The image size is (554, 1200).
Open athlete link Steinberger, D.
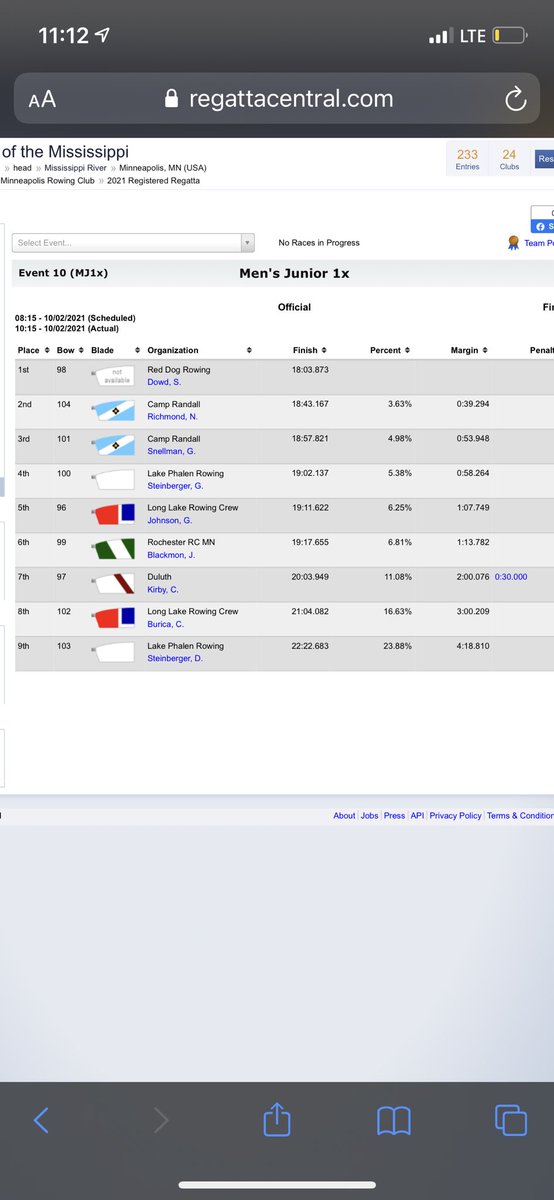point(176,658)
